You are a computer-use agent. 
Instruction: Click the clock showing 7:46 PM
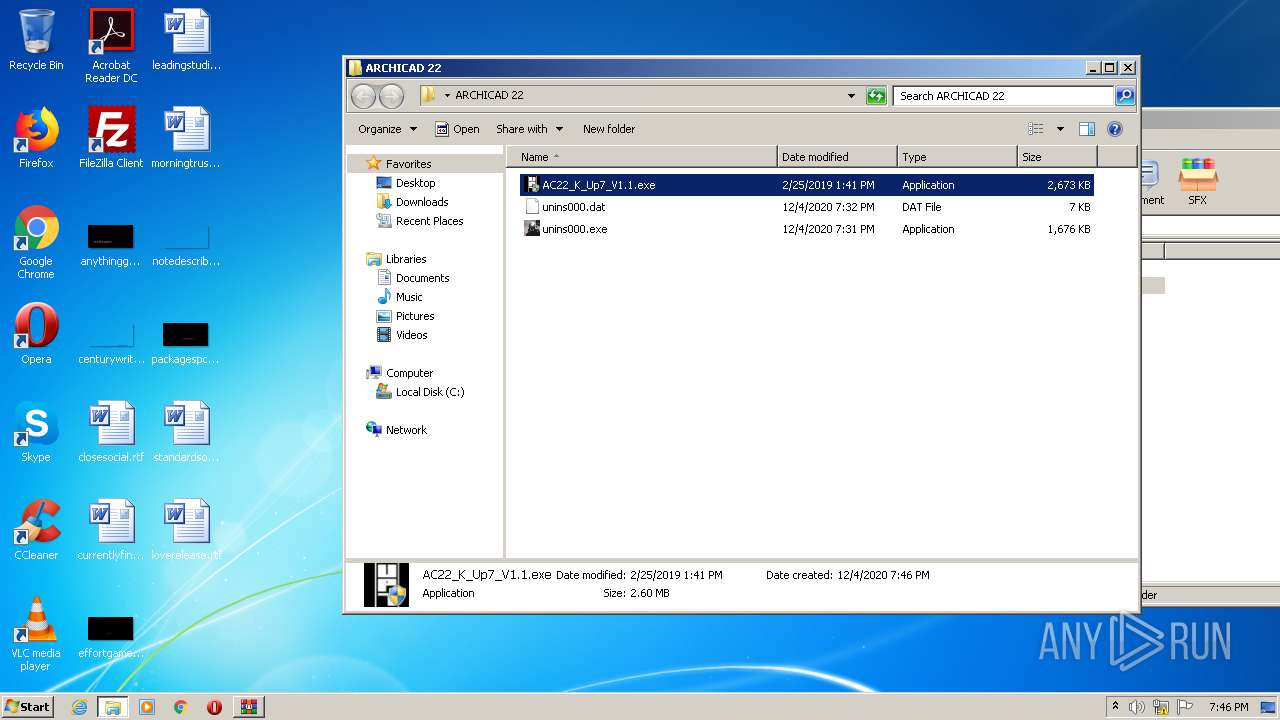1228,707
